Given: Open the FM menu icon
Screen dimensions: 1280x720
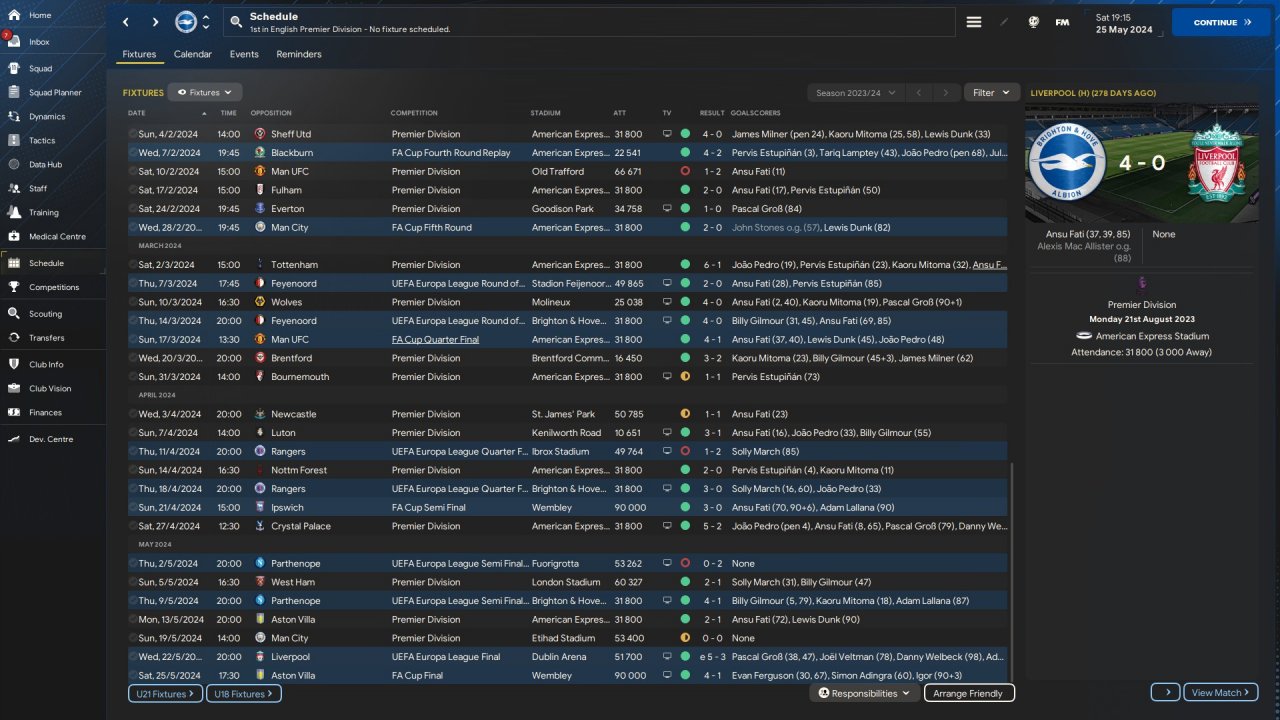Looking at the screenshot, I should 1062,22.
